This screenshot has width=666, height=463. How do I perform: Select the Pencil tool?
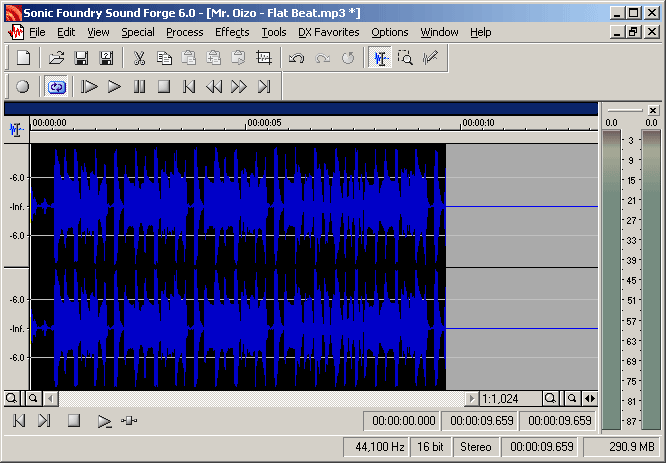430,58
